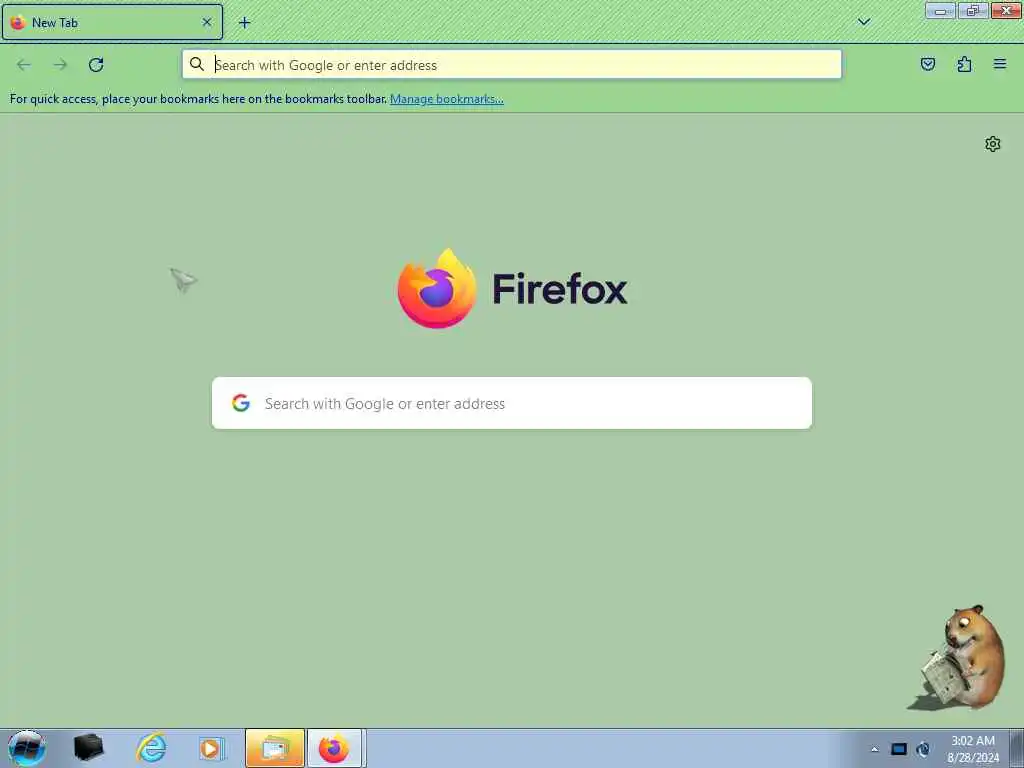Close the New Tab tab
This screenshot has height=768, width=1024.
[x=207, y=22]
